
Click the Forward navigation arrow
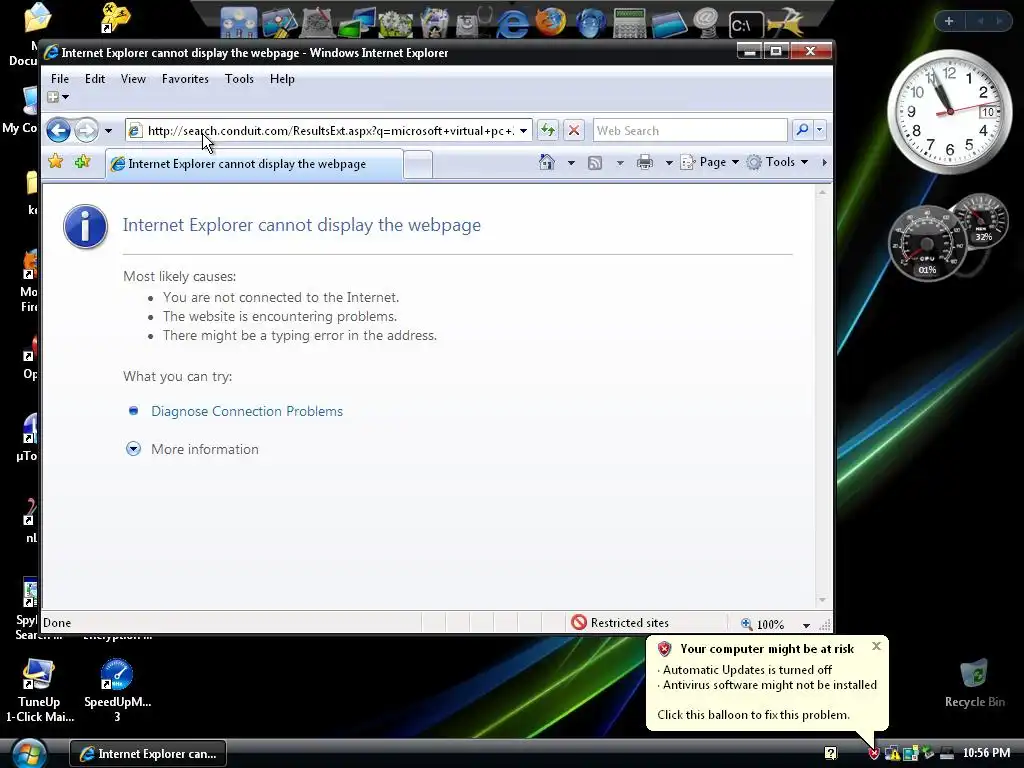(x=86, y=131)
